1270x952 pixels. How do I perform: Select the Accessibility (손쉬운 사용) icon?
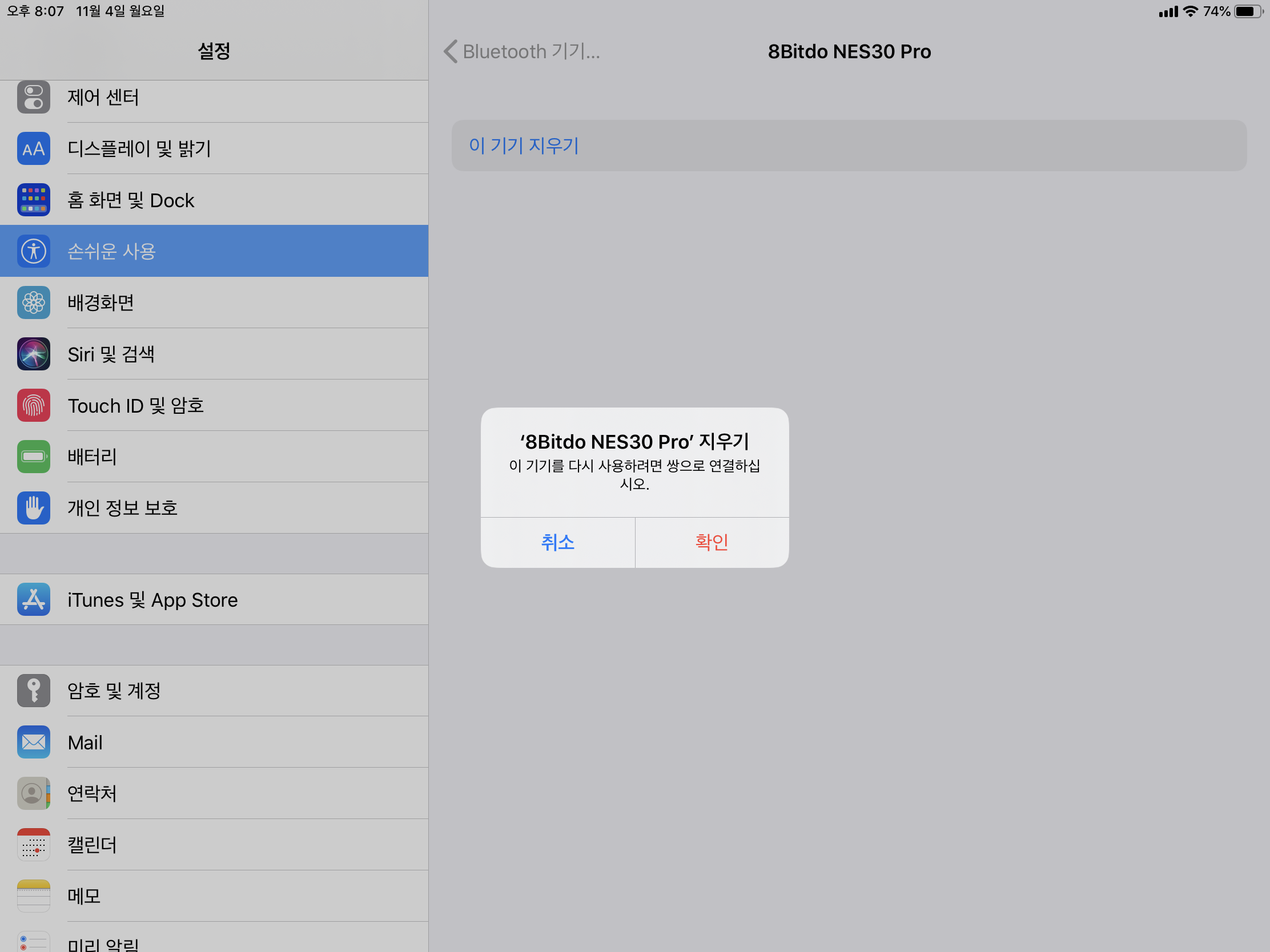click(33, 251)
